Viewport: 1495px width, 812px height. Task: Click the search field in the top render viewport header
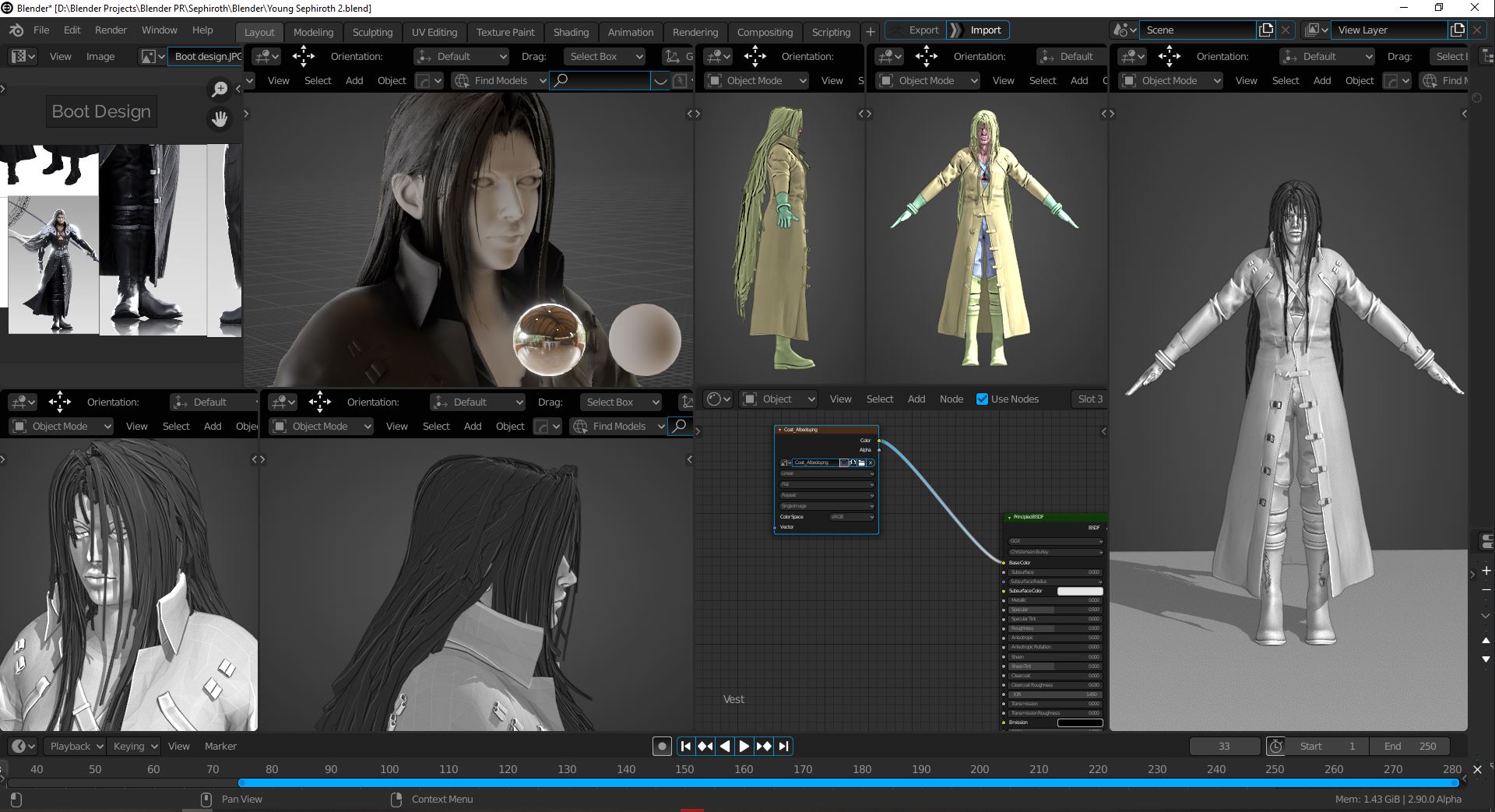tap(600, 80)
